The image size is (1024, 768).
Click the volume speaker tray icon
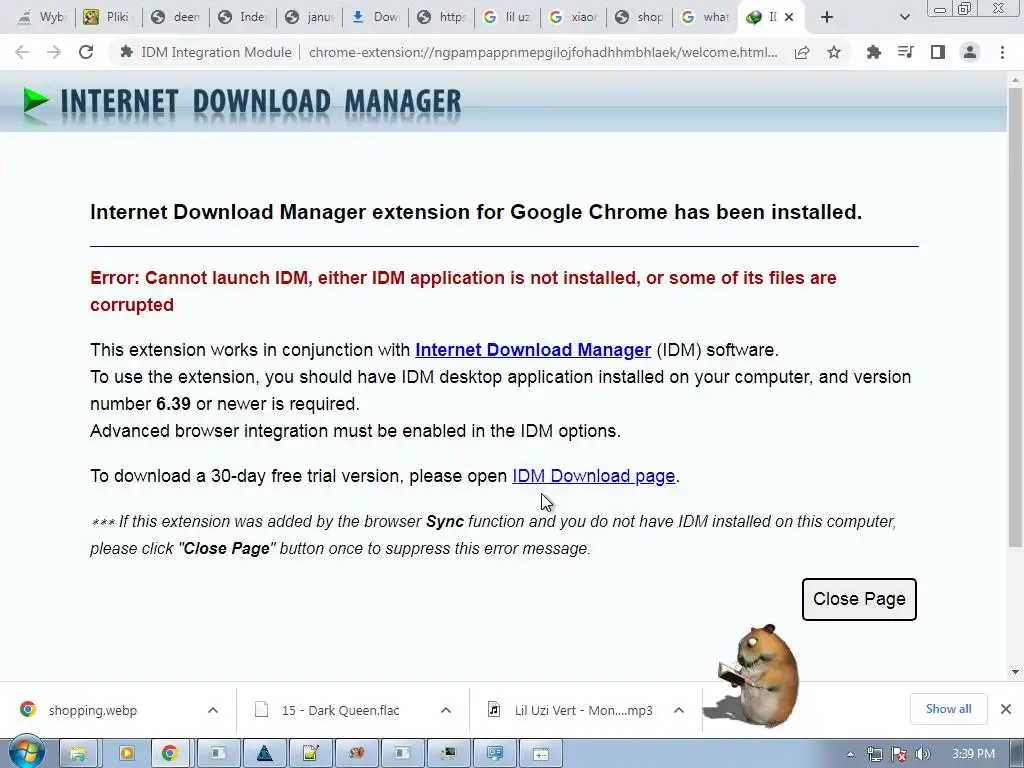923,754
